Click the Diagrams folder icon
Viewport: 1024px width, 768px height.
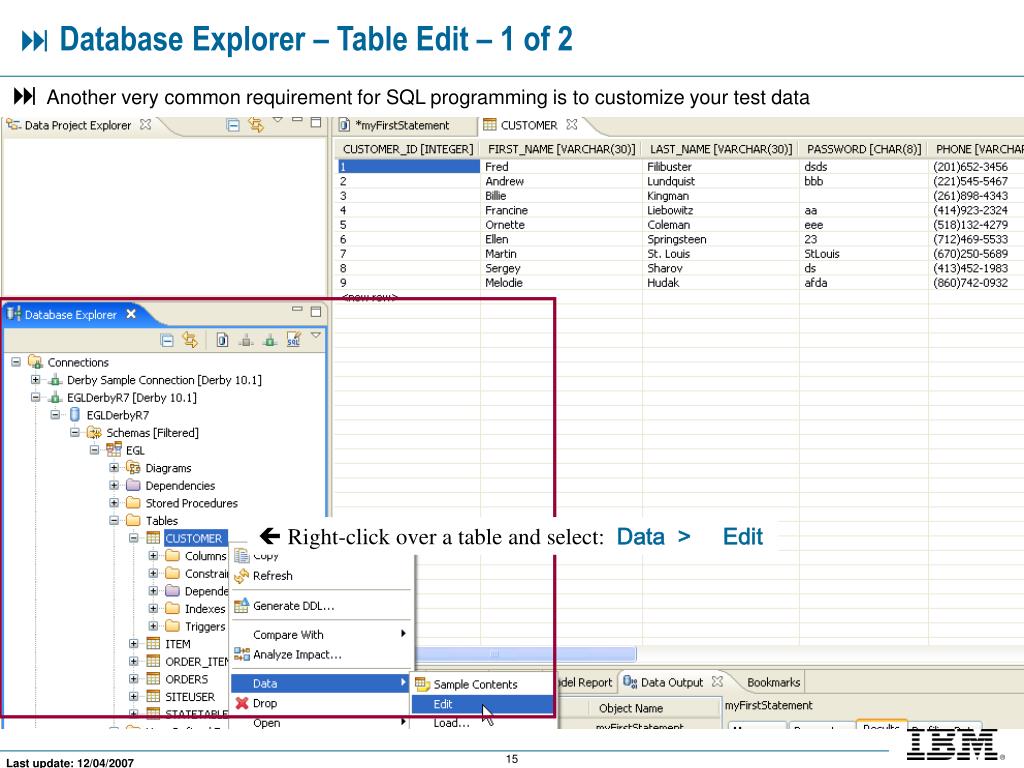pos(133,468)
